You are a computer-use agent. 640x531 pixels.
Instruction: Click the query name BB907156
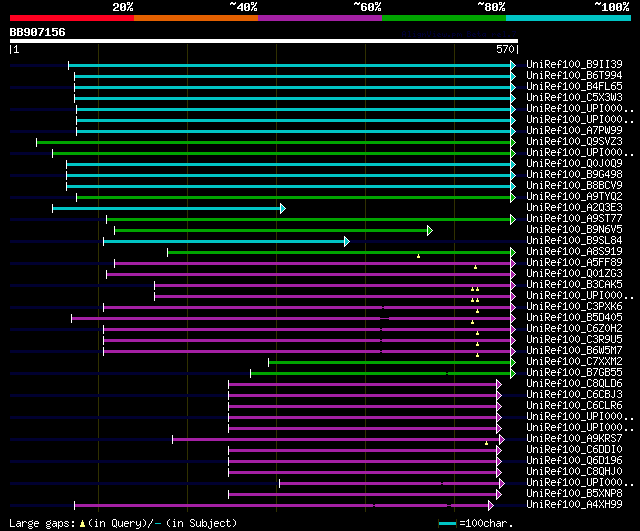coord(38,32)
